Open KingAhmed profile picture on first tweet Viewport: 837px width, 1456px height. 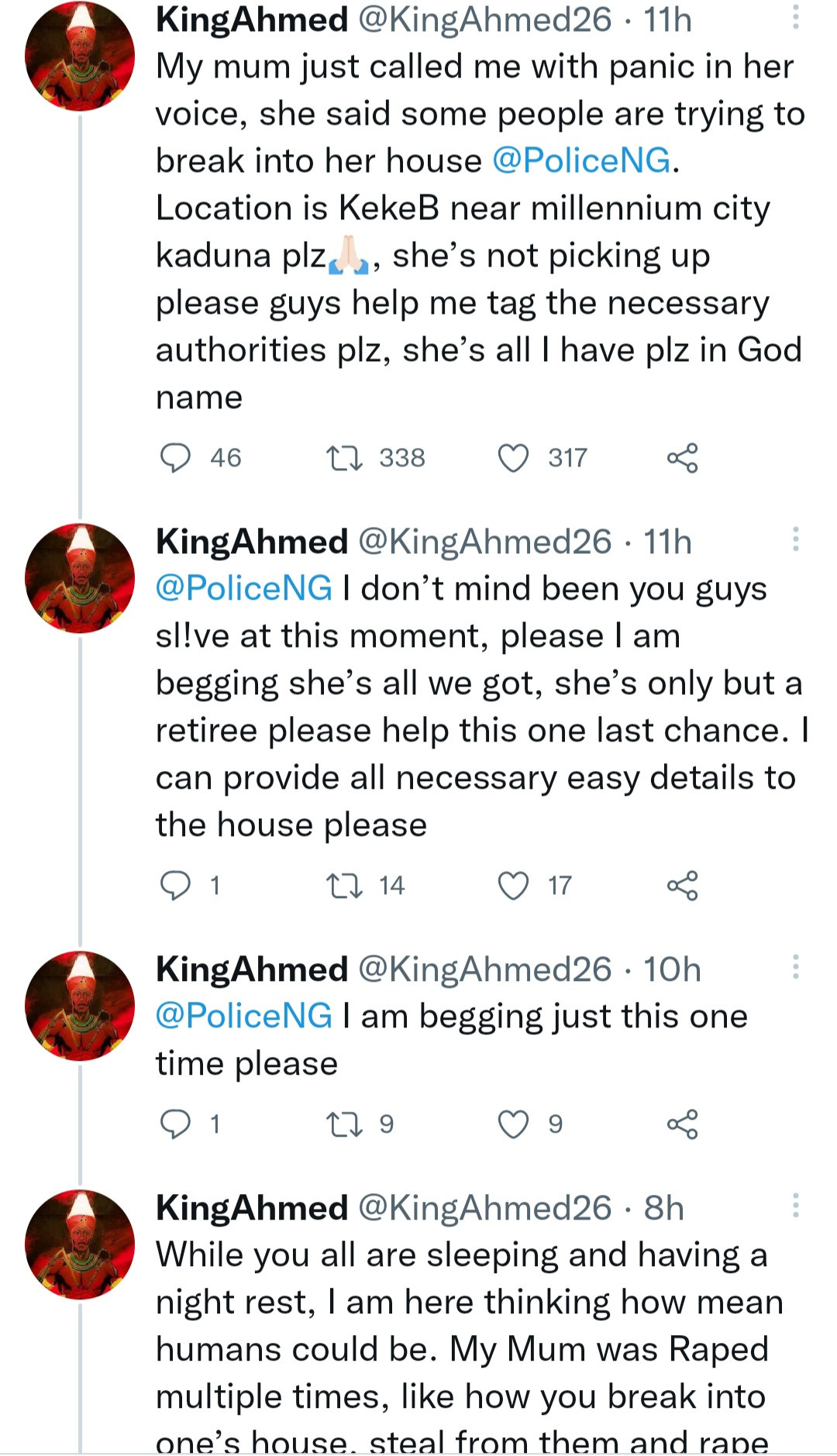coord(80,56)
